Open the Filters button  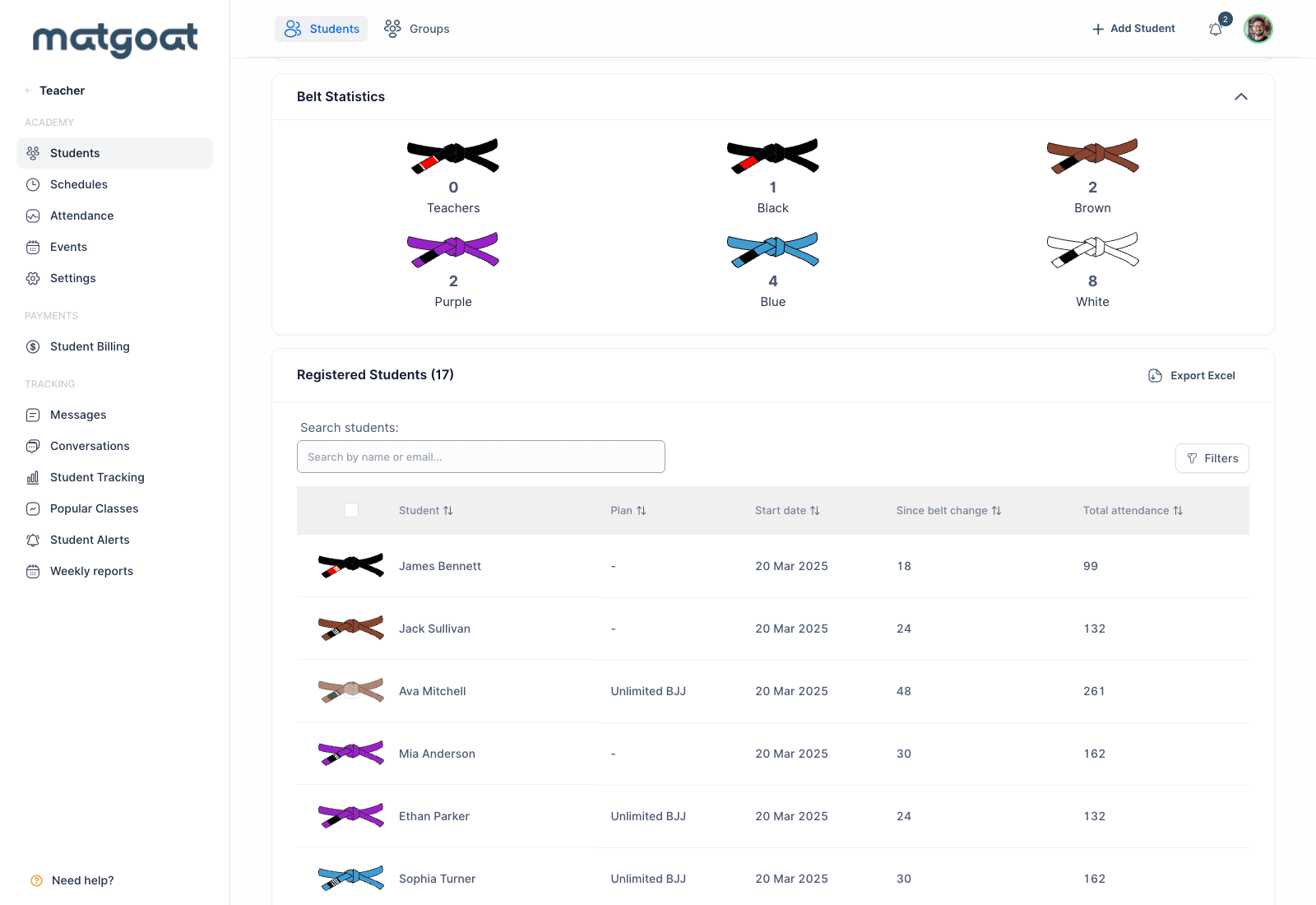(x=1212, y=458)
